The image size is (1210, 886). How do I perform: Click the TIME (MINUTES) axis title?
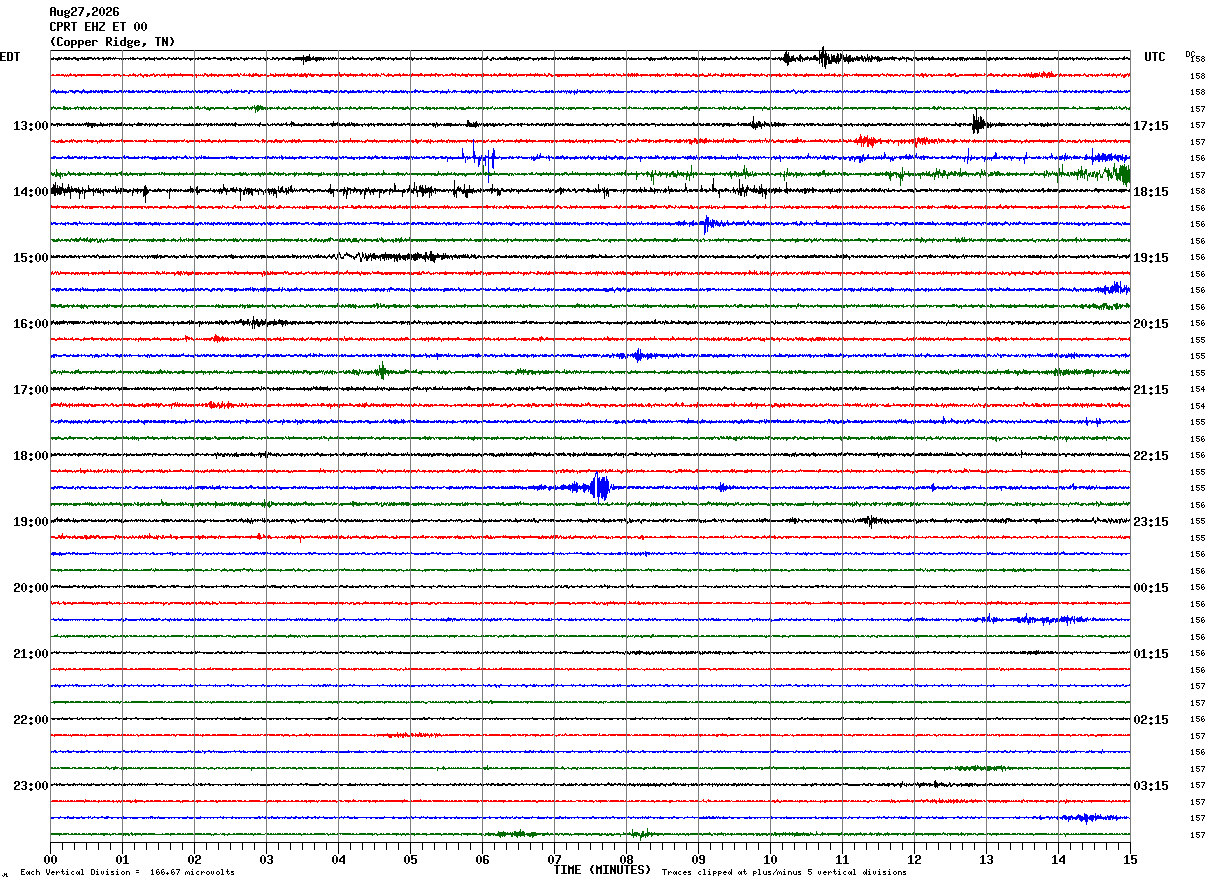click(x=602, y=870)
